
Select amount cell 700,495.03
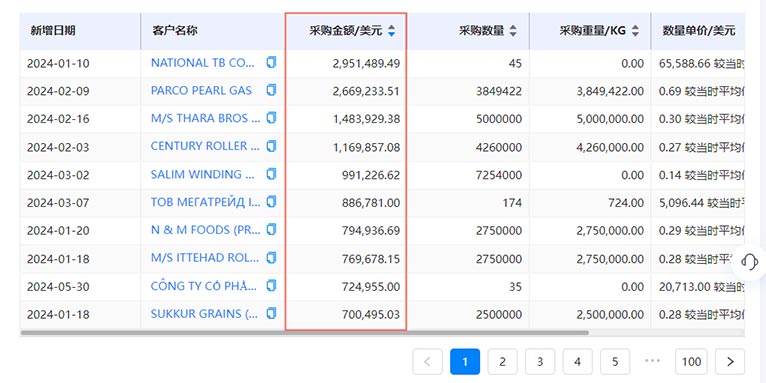[x=371, y=314]
